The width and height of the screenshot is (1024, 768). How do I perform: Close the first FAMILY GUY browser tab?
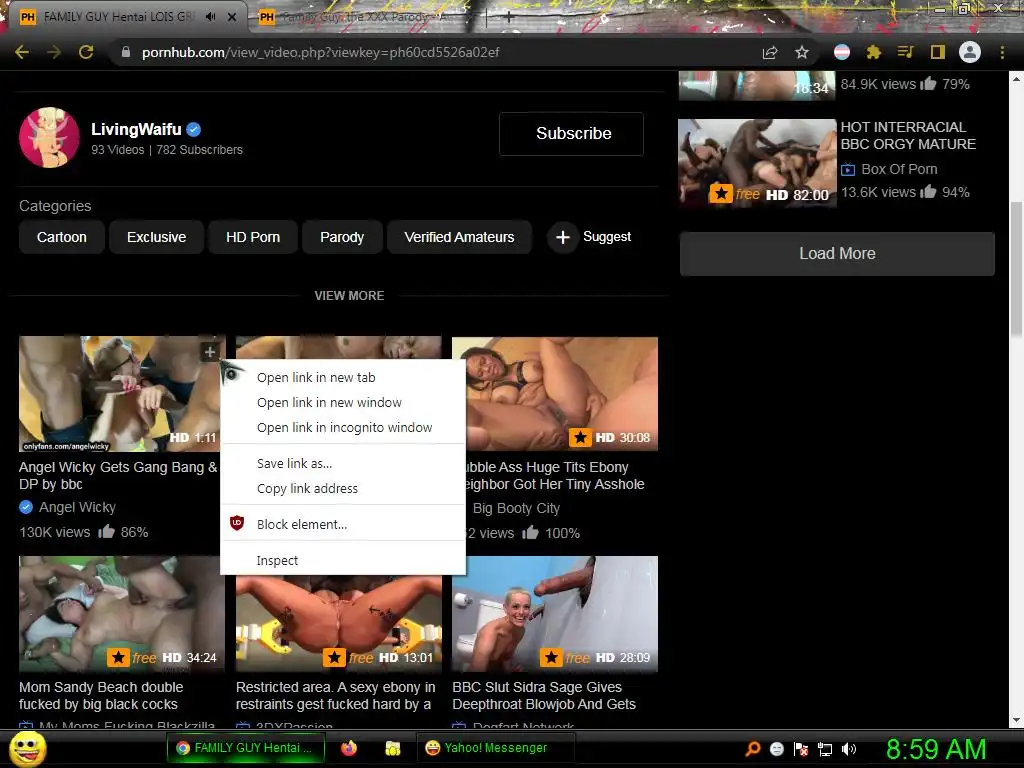click(x=232, y=17)
